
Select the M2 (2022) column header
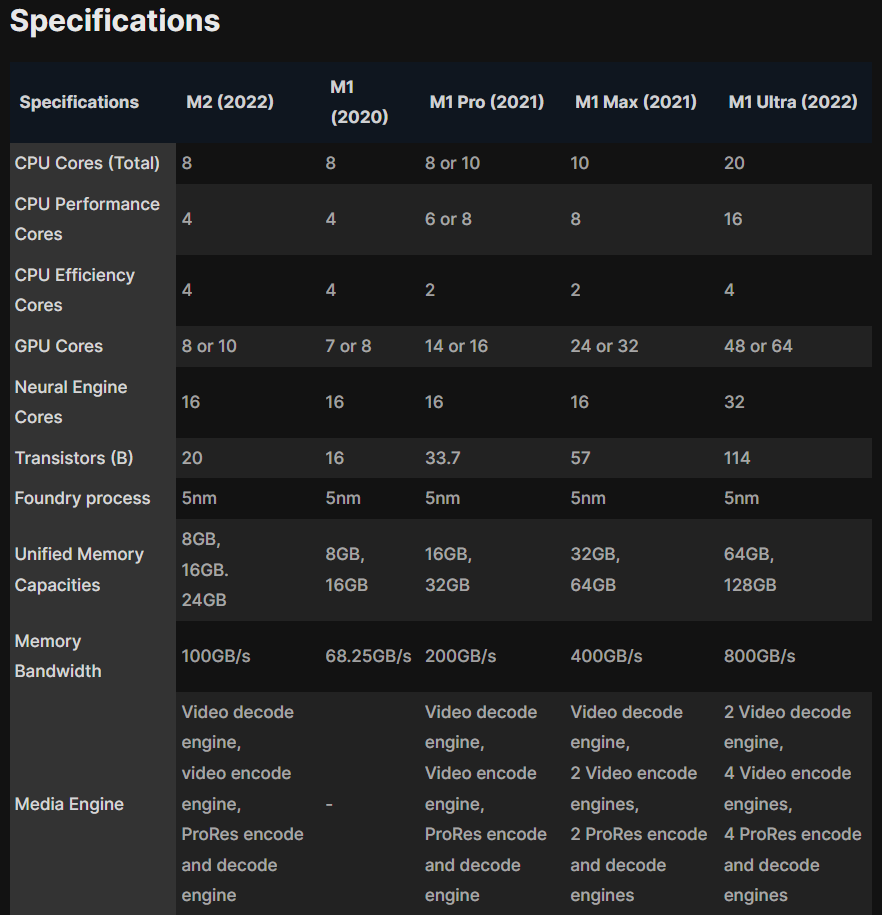(x=230, y=102)
